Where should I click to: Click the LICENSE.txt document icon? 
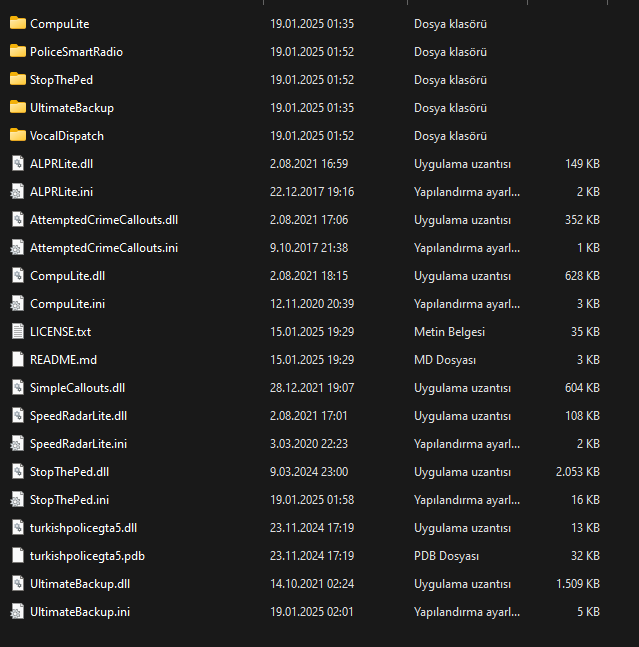click(x=18, y=332)
